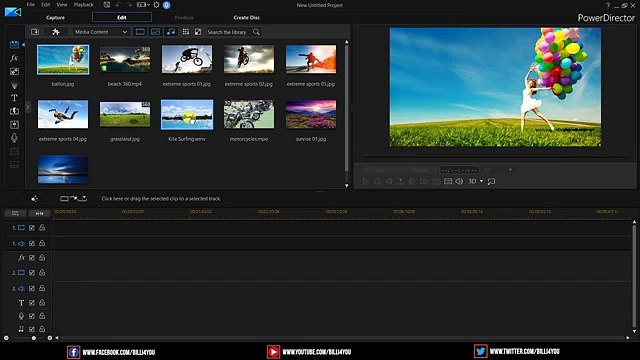The width and height of the screenshot is (640, 360).
Task: Open the Transition Room icon
Action: coord(14,111)
